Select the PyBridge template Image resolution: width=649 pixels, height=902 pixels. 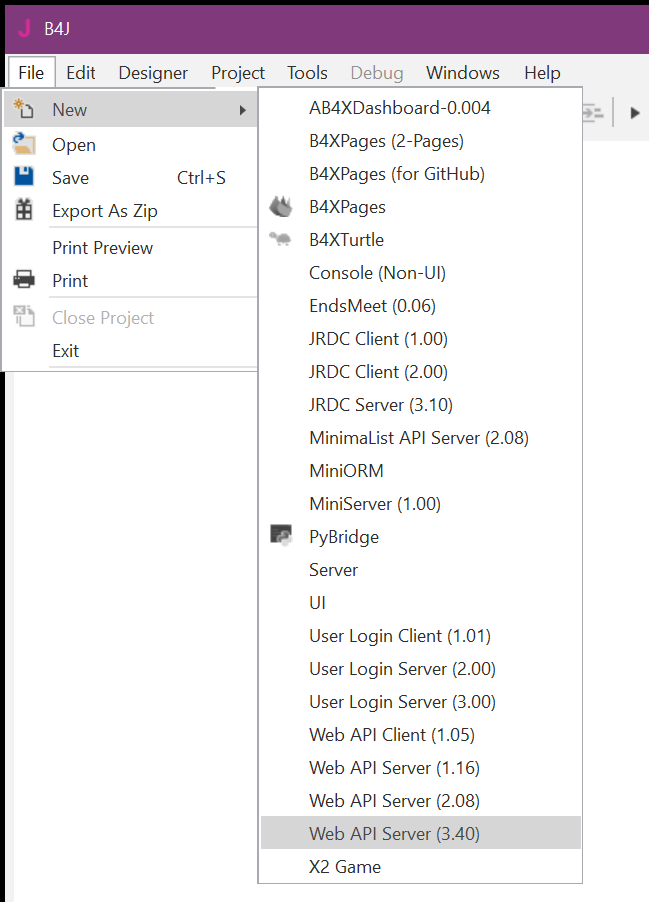coord(421,536)
